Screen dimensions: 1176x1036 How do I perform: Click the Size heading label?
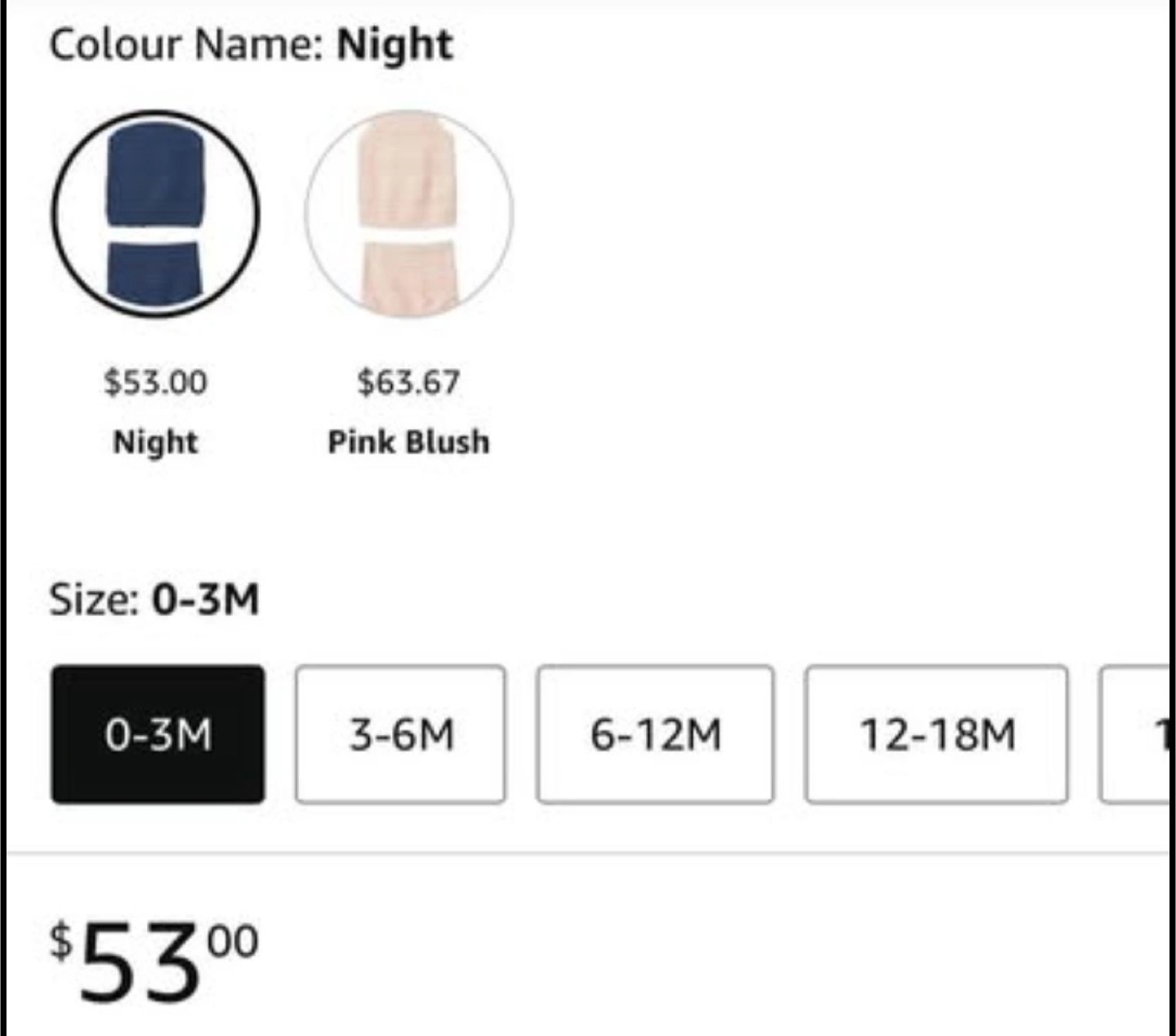[94, 600]
